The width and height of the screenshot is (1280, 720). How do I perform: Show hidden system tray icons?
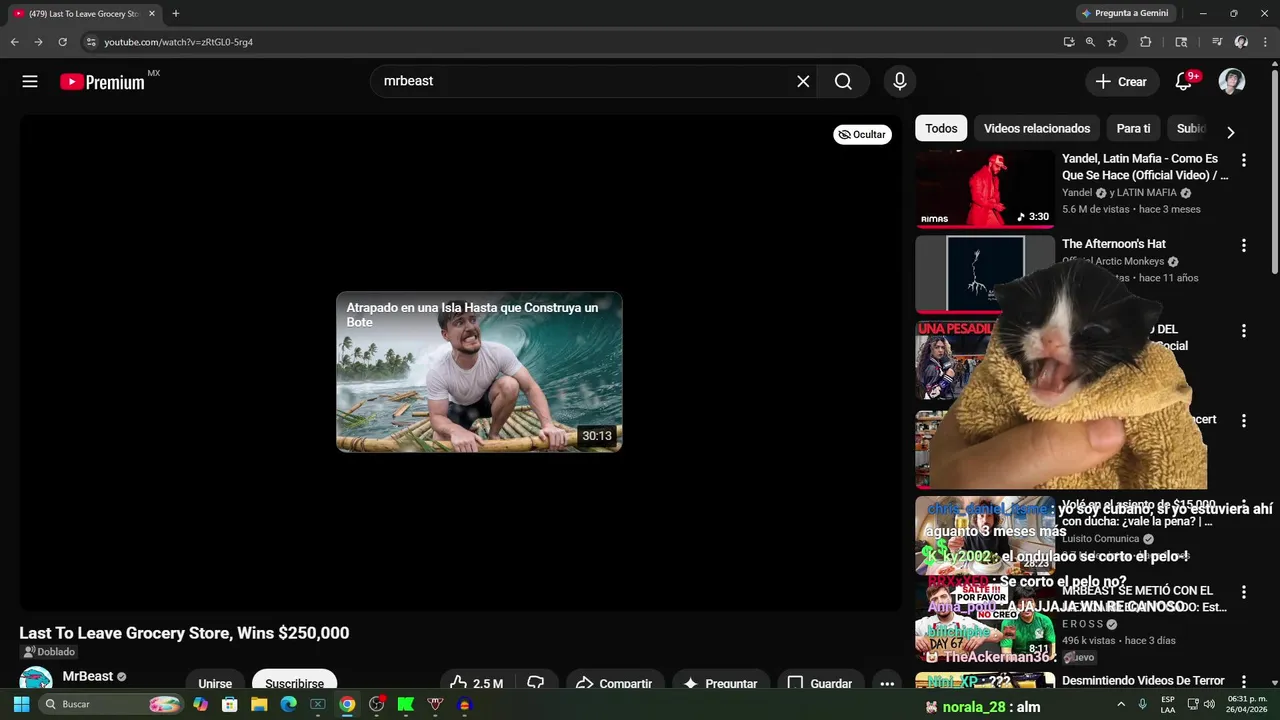point(1120,704)
